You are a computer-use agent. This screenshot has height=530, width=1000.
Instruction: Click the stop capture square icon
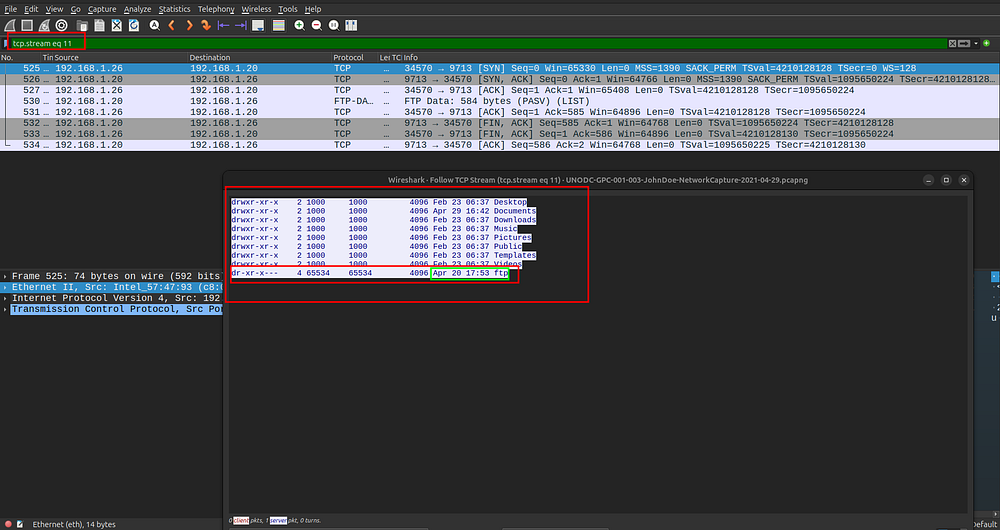[x=27, y=24]
